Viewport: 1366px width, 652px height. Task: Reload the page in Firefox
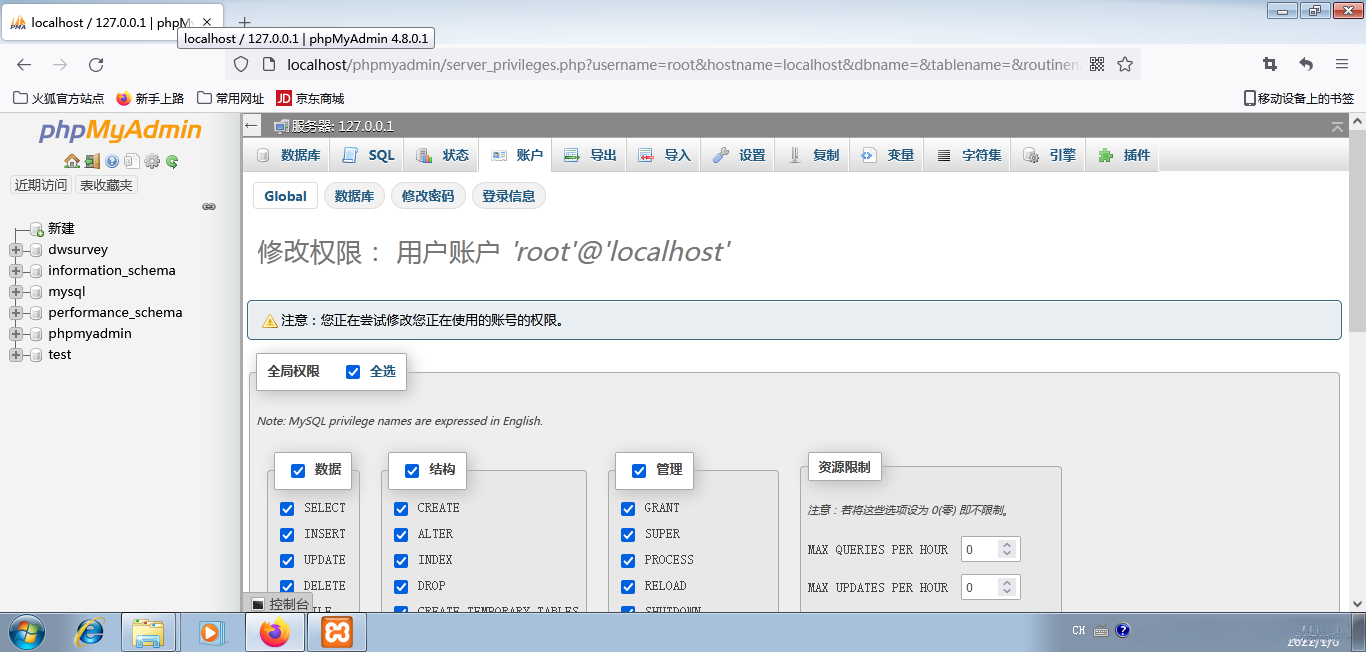tap(96, 64)
